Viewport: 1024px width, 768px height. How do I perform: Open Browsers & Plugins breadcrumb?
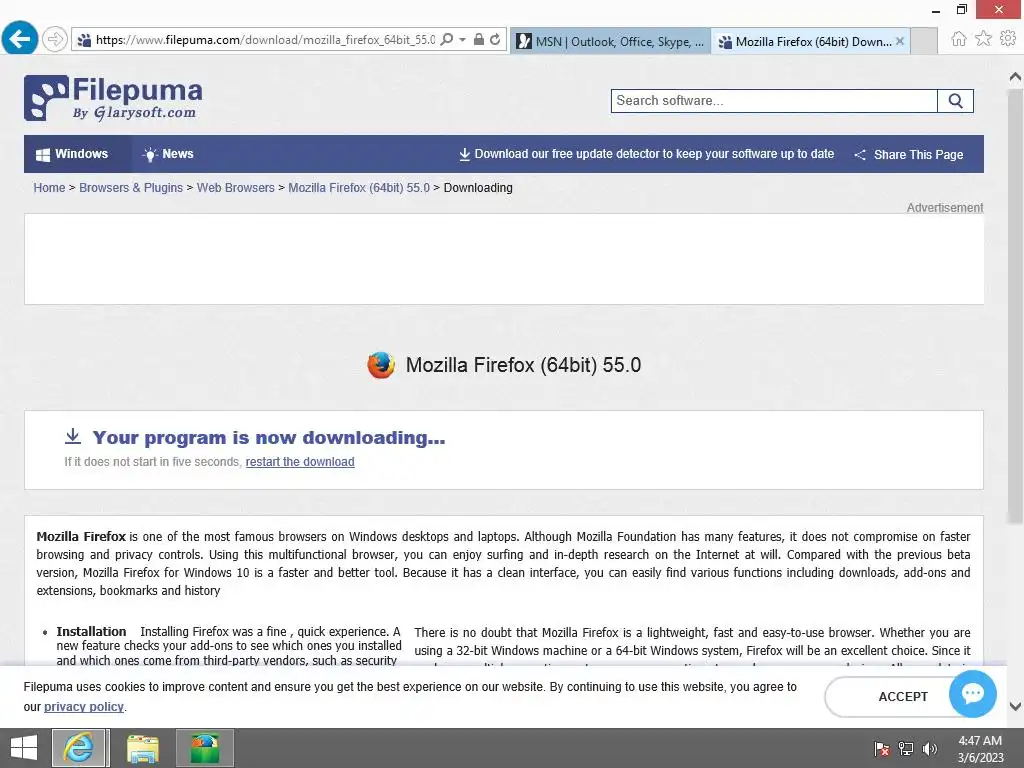tap(131, 187)
